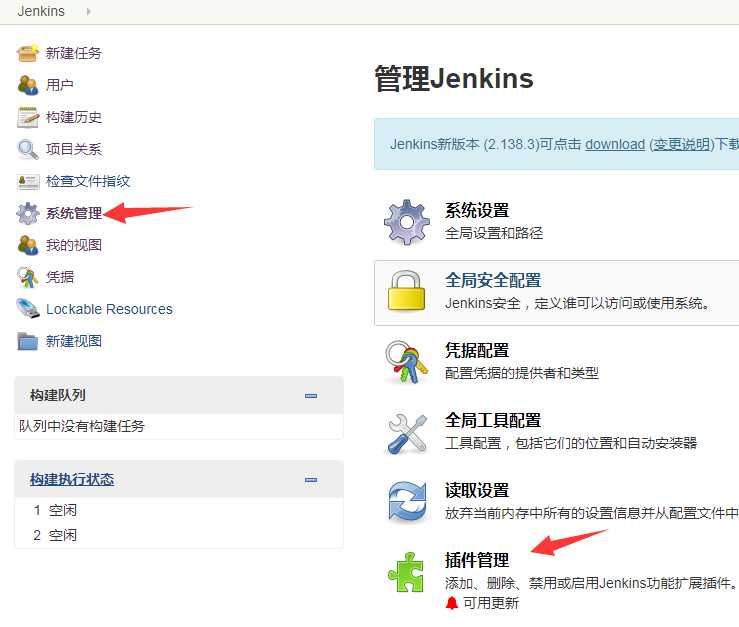Click the keys icon for 凭据配置
Viewport: 739px width, 627px height.
pos(406,362)
